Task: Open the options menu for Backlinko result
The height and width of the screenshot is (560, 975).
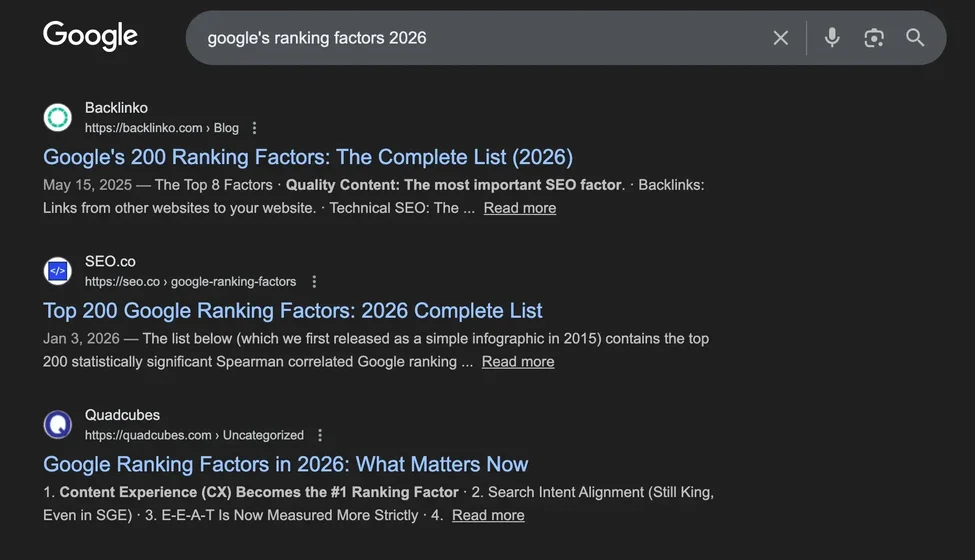Action: coord(254,128)
